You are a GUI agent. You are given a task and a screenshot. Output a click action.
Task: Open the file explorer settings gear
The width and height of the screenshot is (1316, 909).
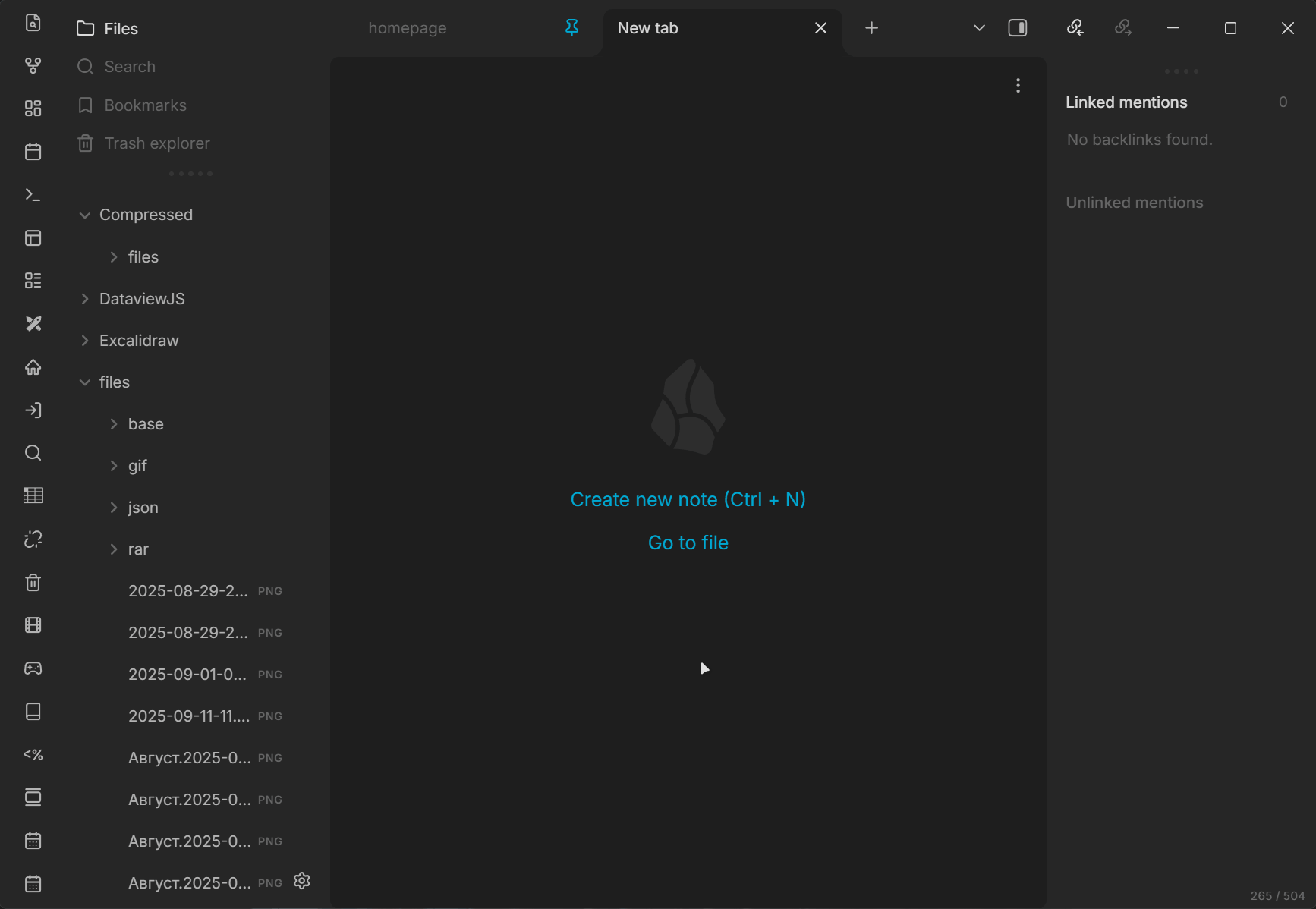click(302, 880)
